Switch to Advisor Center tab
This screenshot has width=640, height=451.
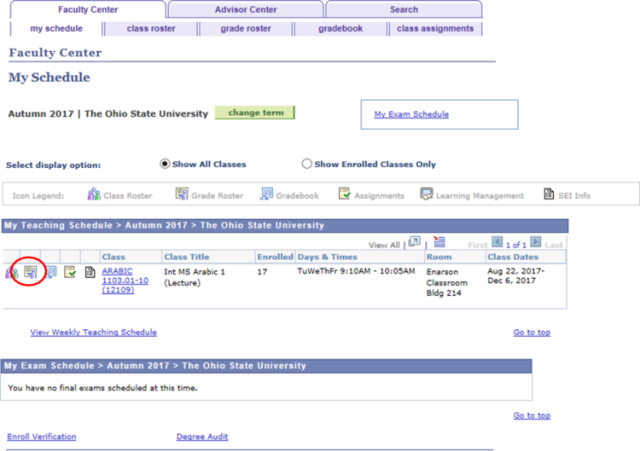point(246,9)
